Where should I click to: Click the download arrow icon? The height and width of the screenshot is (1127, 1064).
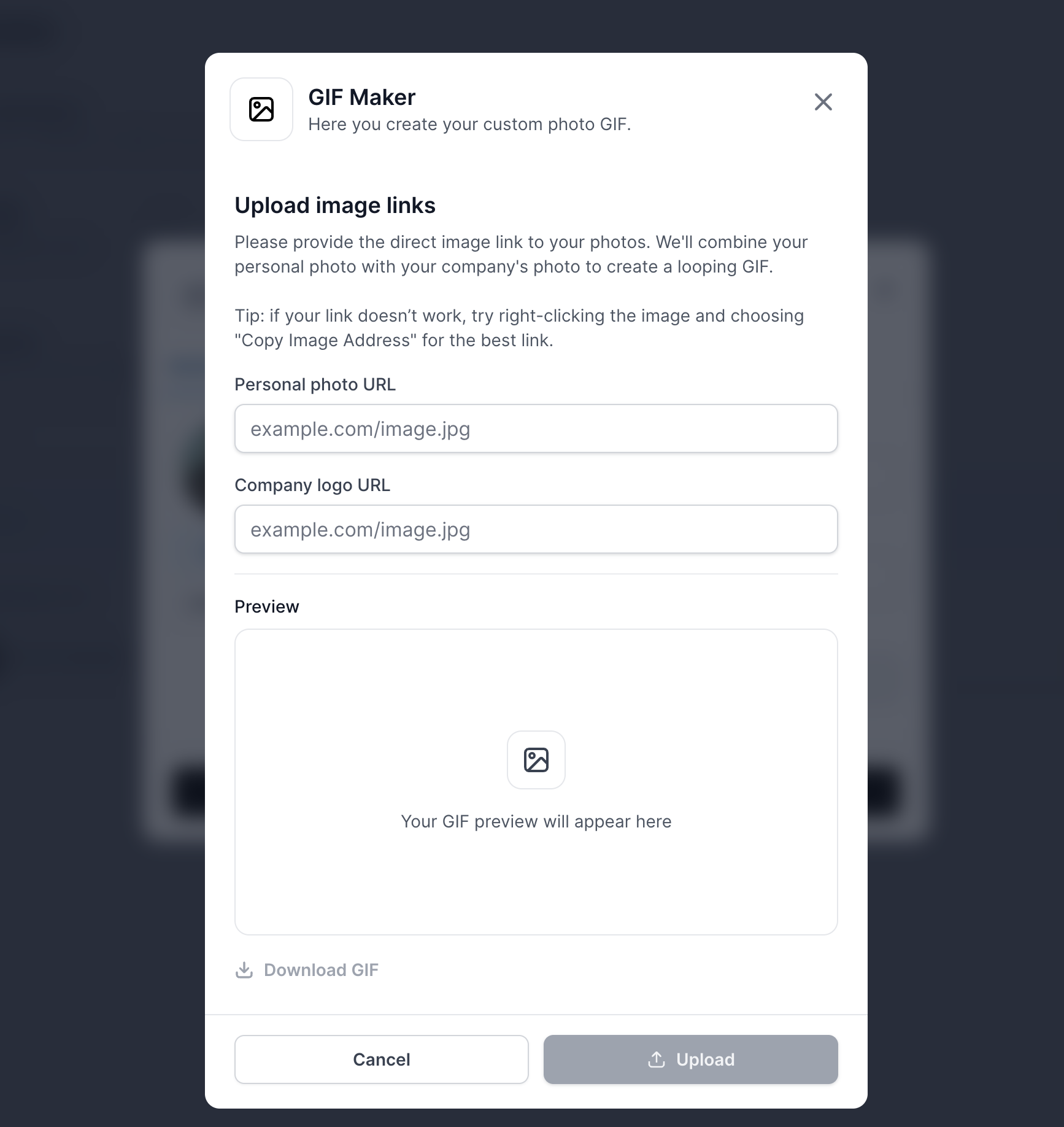coord(244,970)
